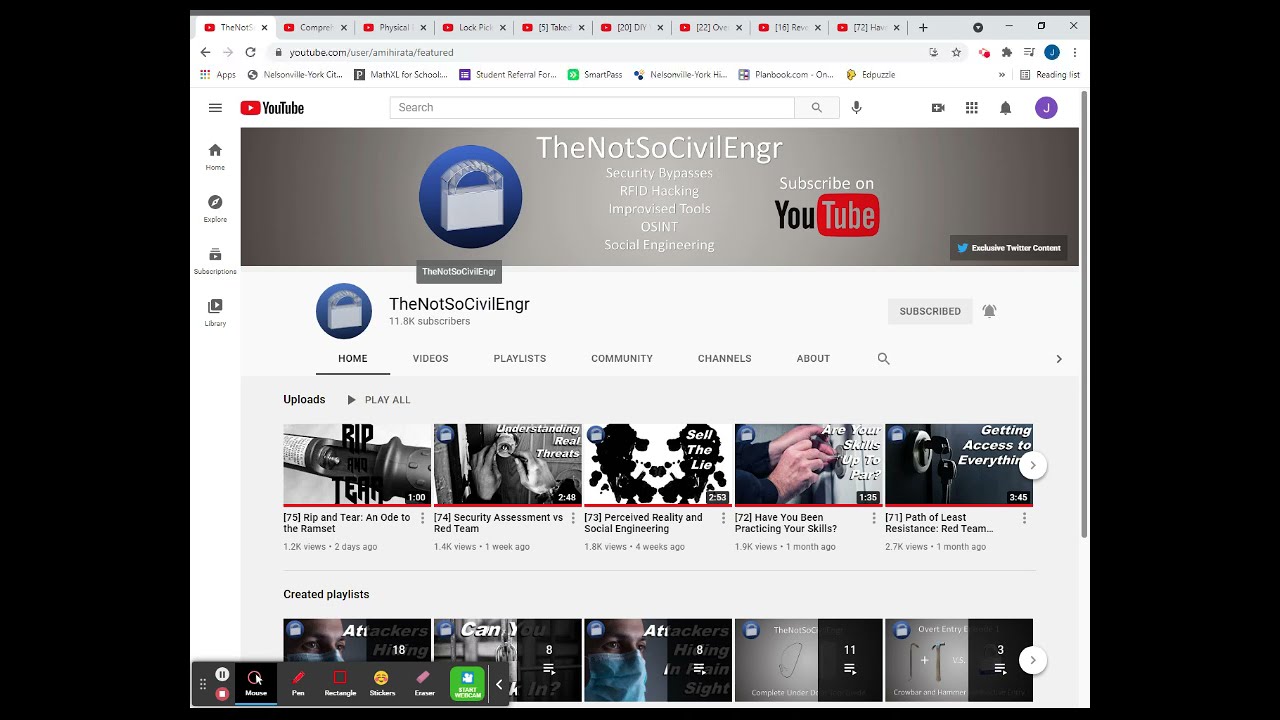Screen dimensions: 1280x720
Task: Open the account avatar menu
Action: [1046, 108]
